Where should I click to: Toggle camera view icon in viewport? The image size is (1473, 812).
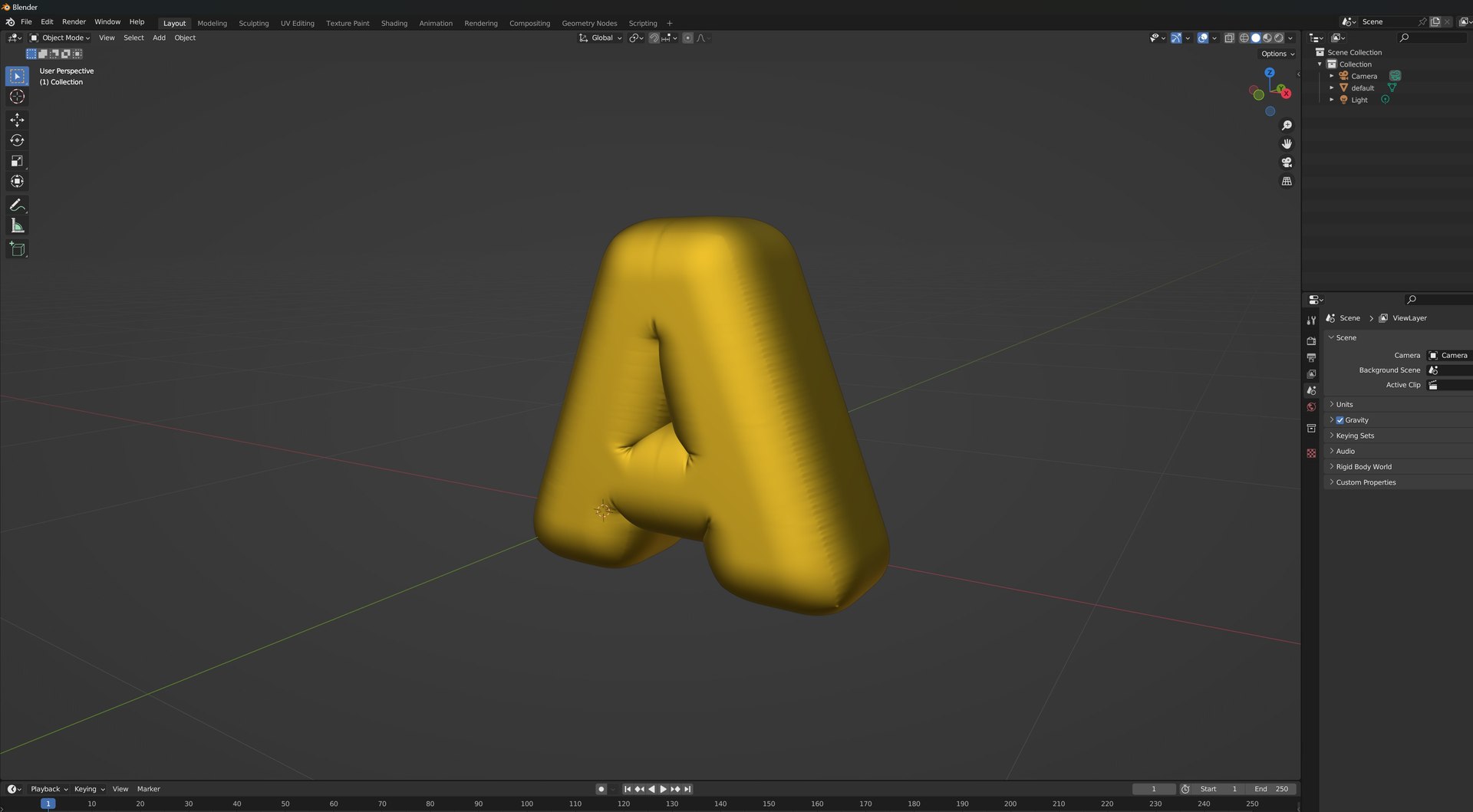1287,163
